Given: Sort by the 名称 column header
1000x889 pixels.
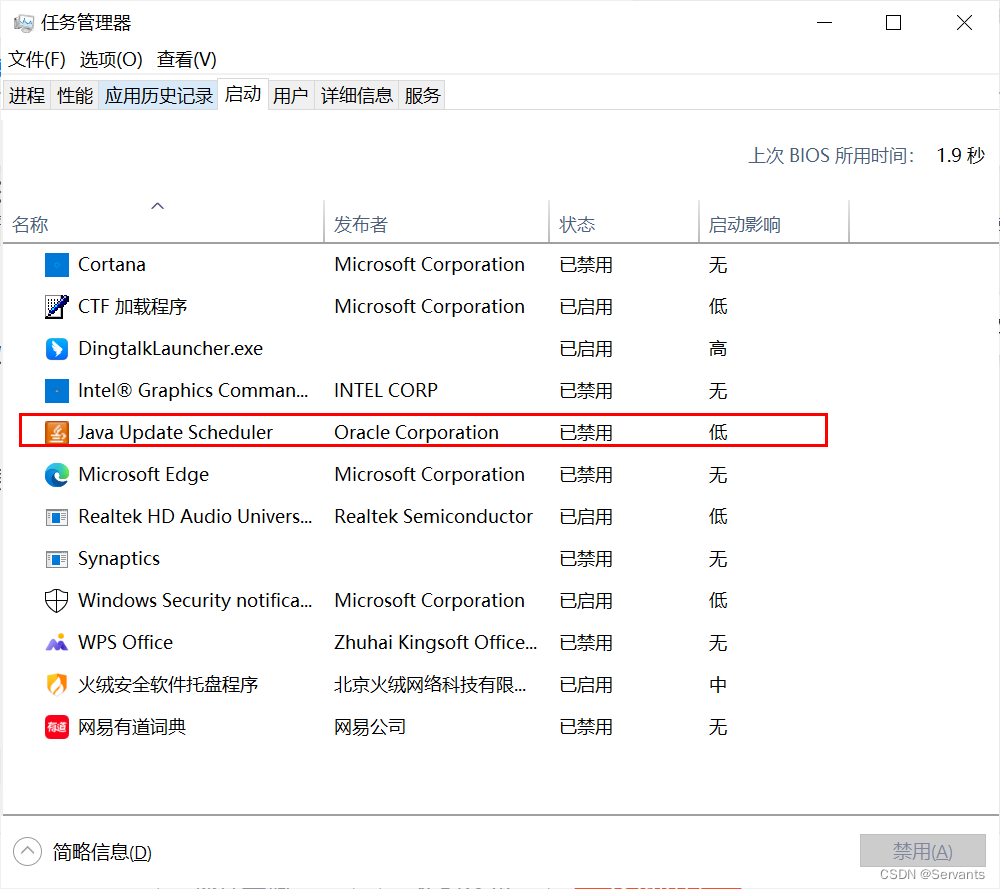Looking at the screenshot, I should click(x=163, y=222).
